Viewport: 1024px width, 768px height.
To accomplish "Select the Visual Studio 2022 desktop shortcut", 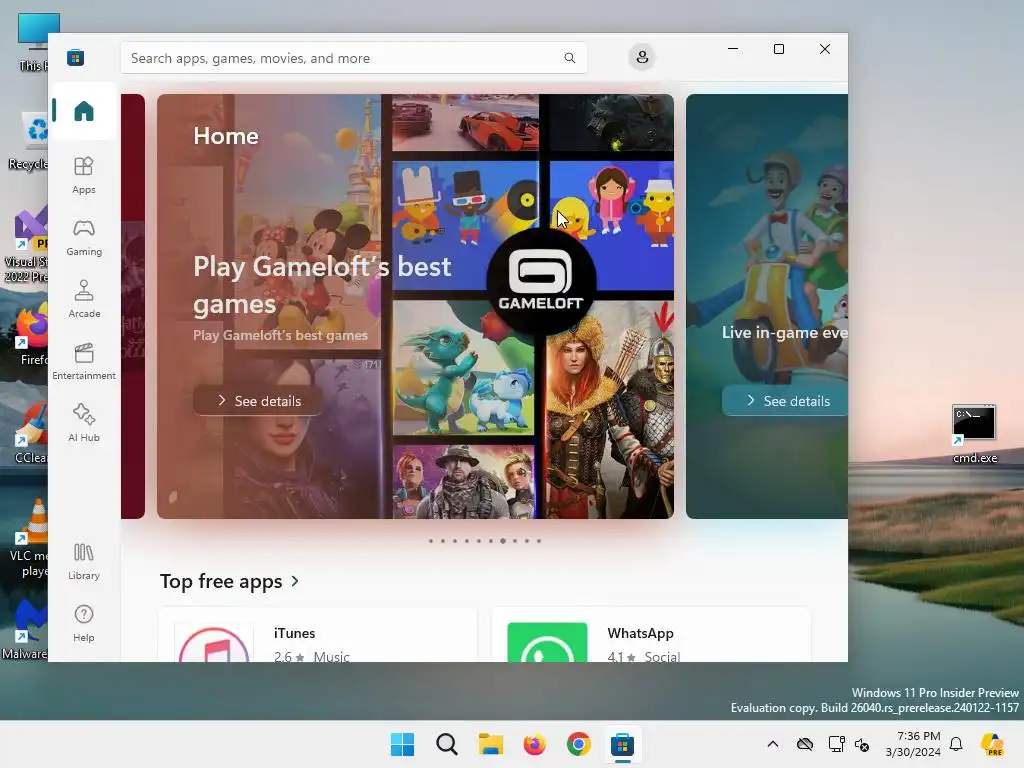I will 26,245.
